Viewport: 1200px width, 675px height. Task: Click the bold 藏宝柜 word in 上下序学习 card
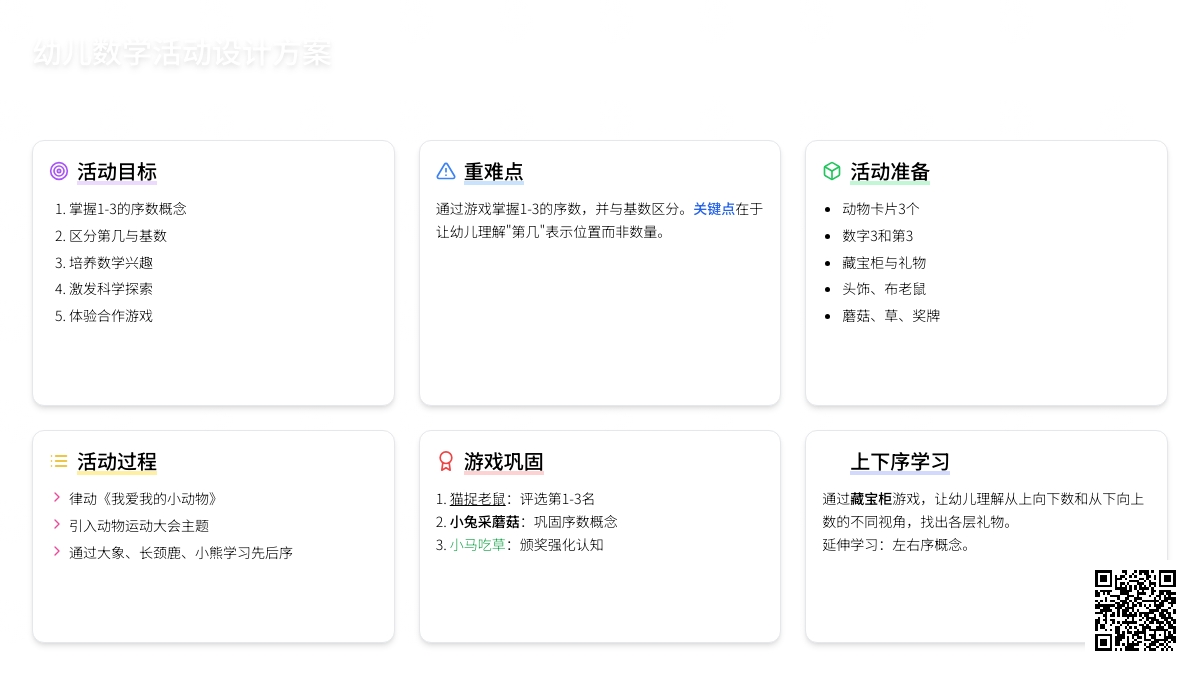tap(871, 499)
